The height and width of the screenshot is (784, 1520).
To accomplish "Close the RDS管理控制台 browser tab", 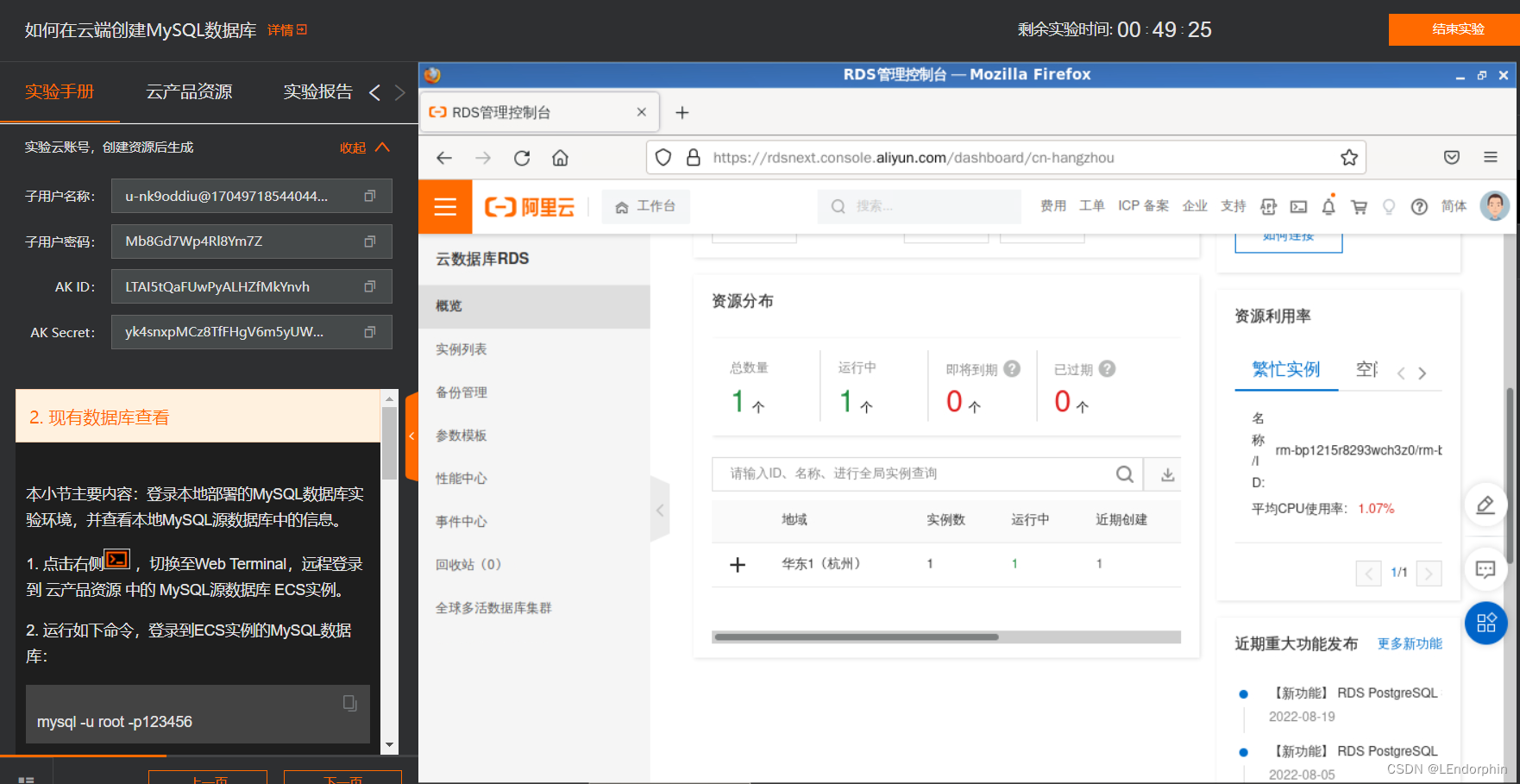I will (641, 112).
